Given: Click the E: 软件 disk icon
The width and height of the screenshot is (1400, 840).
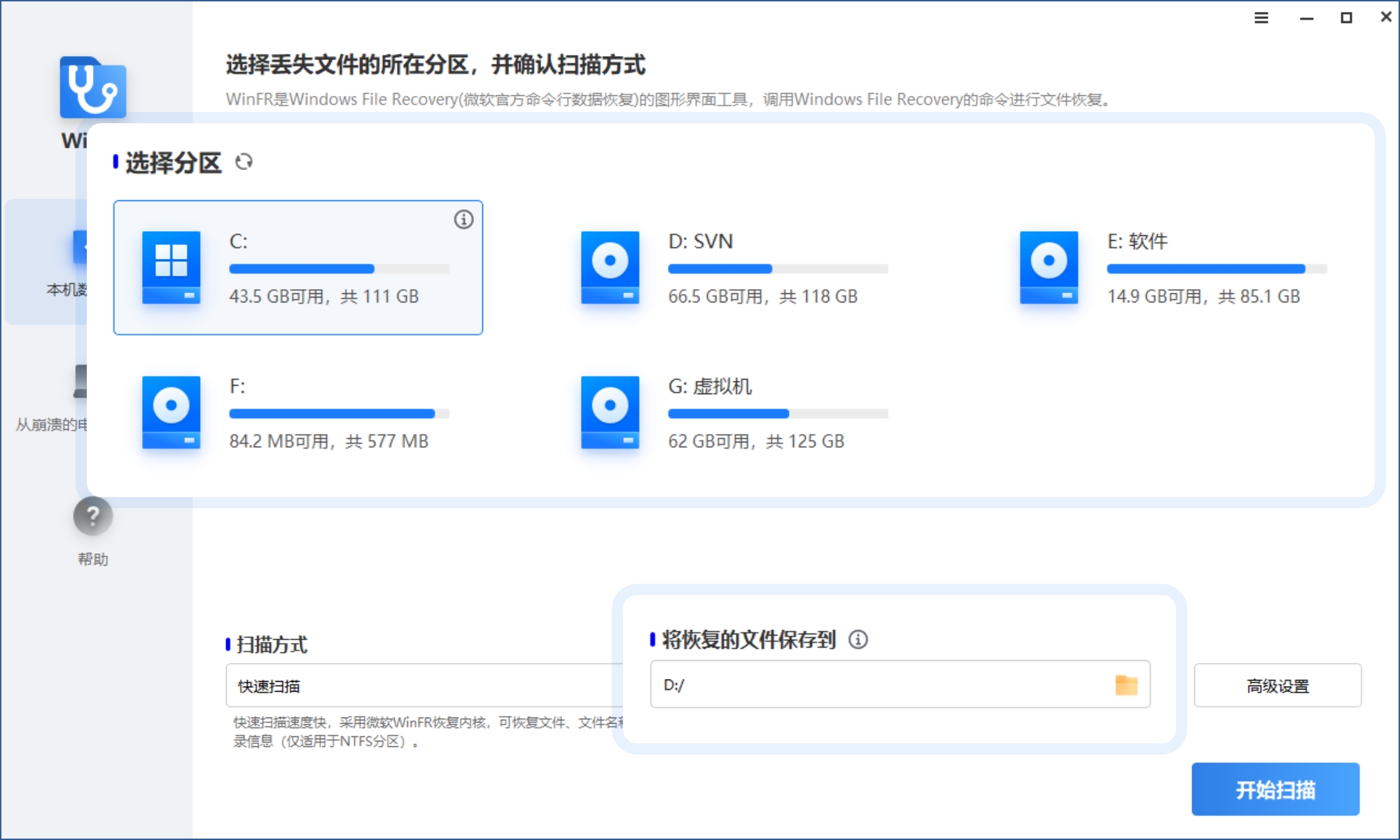Looking at the screenshot, I should [x=1048, y=267].
